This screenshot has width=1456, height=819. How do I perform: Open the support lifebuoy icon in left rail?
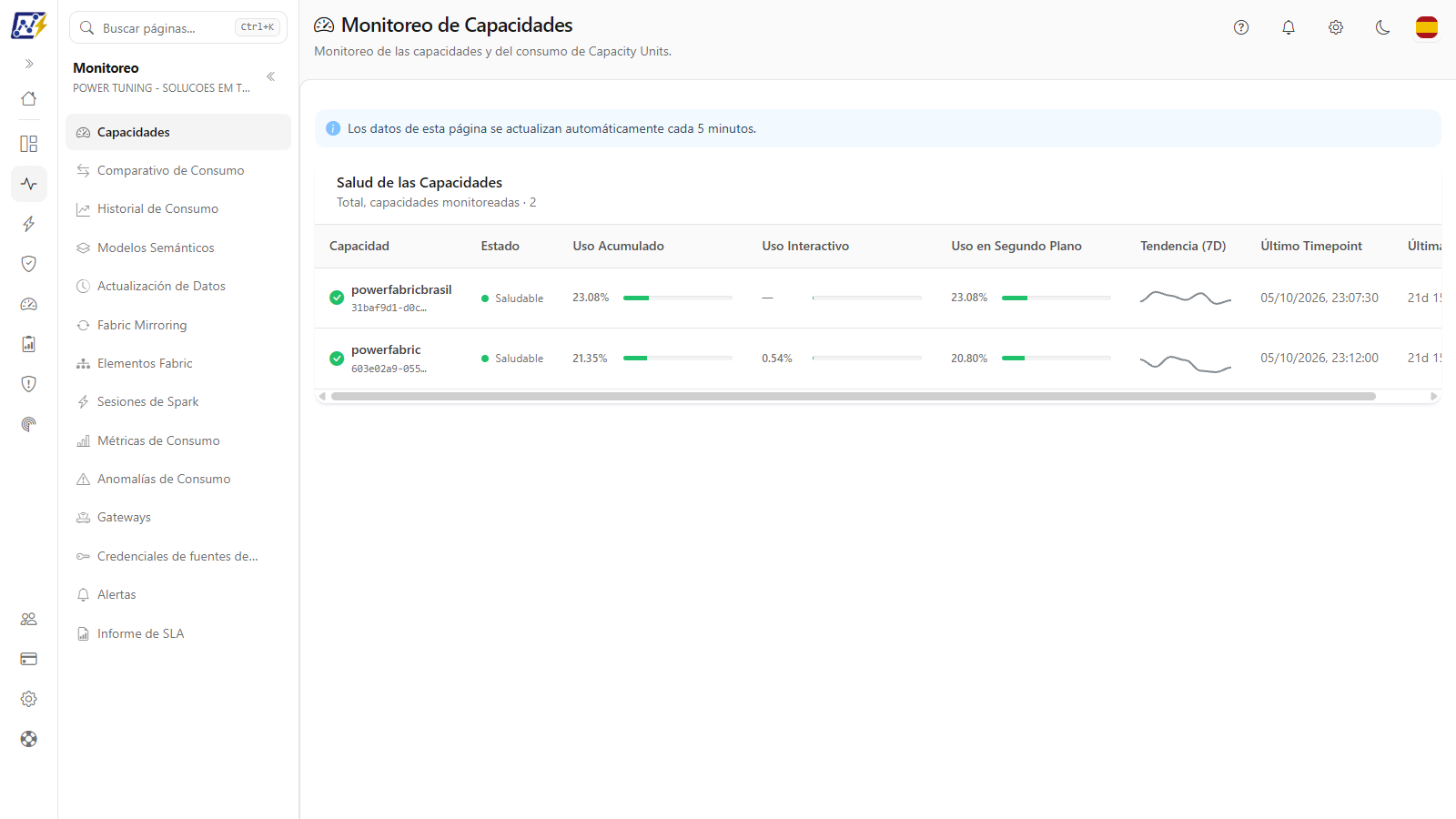click(x=29, y=739)
